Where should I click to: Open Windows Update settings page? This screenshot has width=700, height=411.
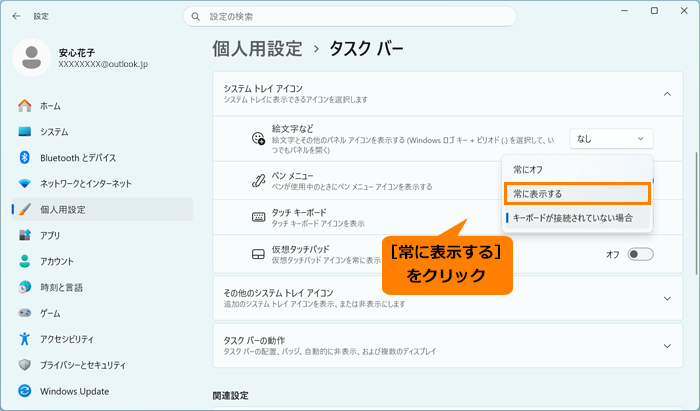pos(102,391)
